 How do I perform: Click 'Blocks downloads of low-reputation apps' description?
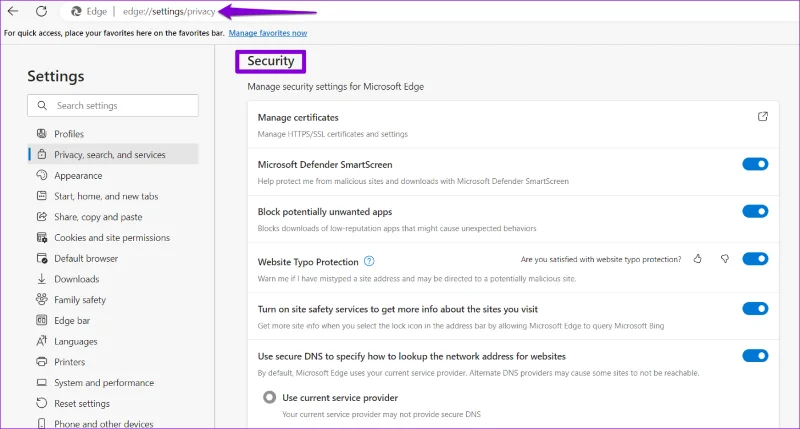[397, 228]
